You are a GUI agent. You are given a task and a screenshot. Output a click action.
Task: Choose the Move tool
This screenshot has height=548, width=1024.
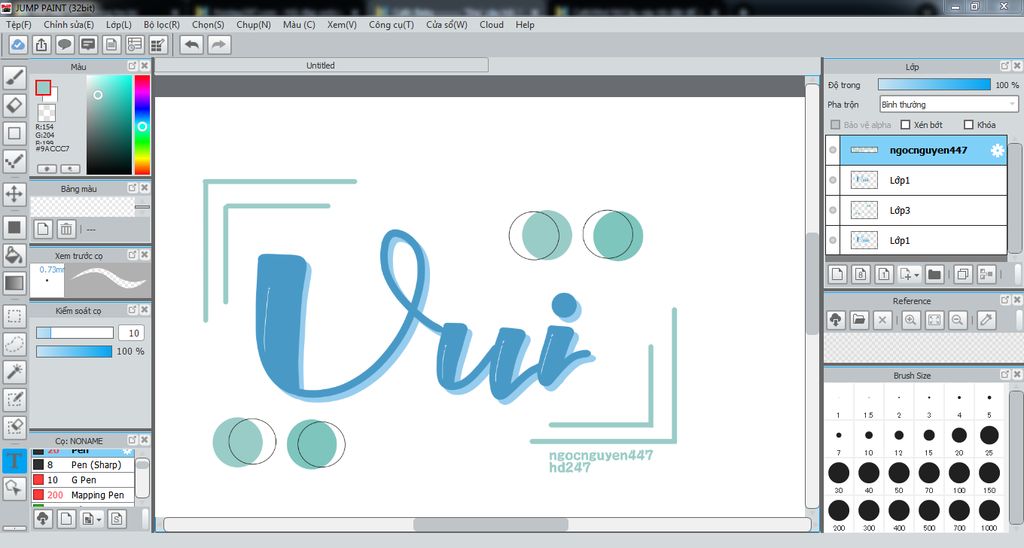click(x=14, y=194)
